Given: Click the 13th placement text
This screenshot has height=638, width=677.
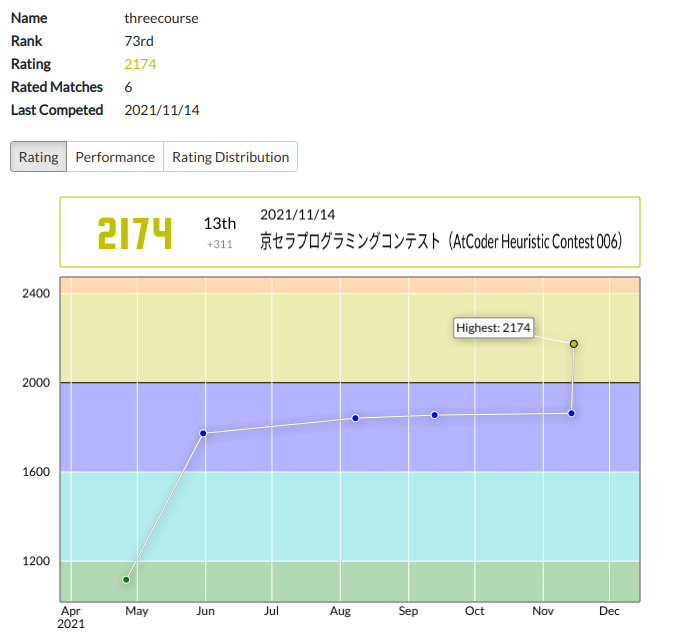Looking at the screenshot, I should click(220, 224).
